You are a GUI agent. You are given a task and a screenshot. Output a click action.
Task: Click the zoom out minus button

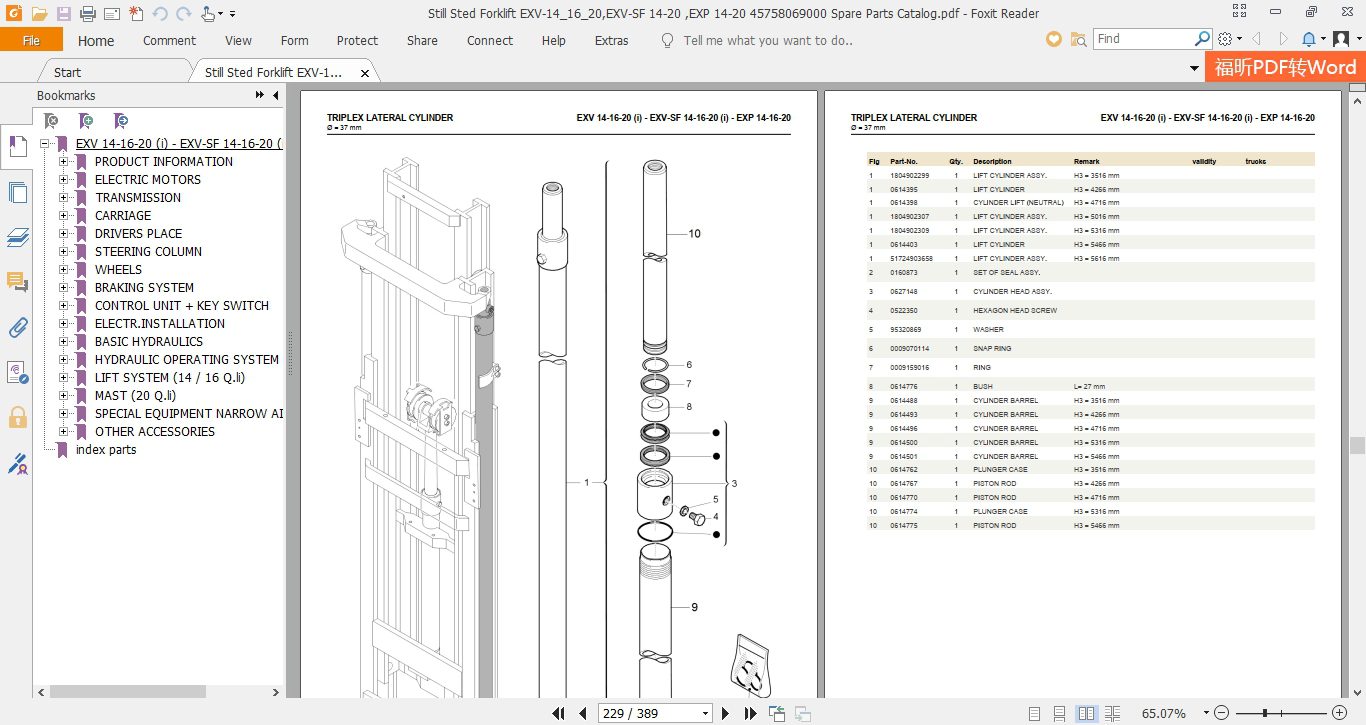pyautogui.click(x=1221, y=713)
